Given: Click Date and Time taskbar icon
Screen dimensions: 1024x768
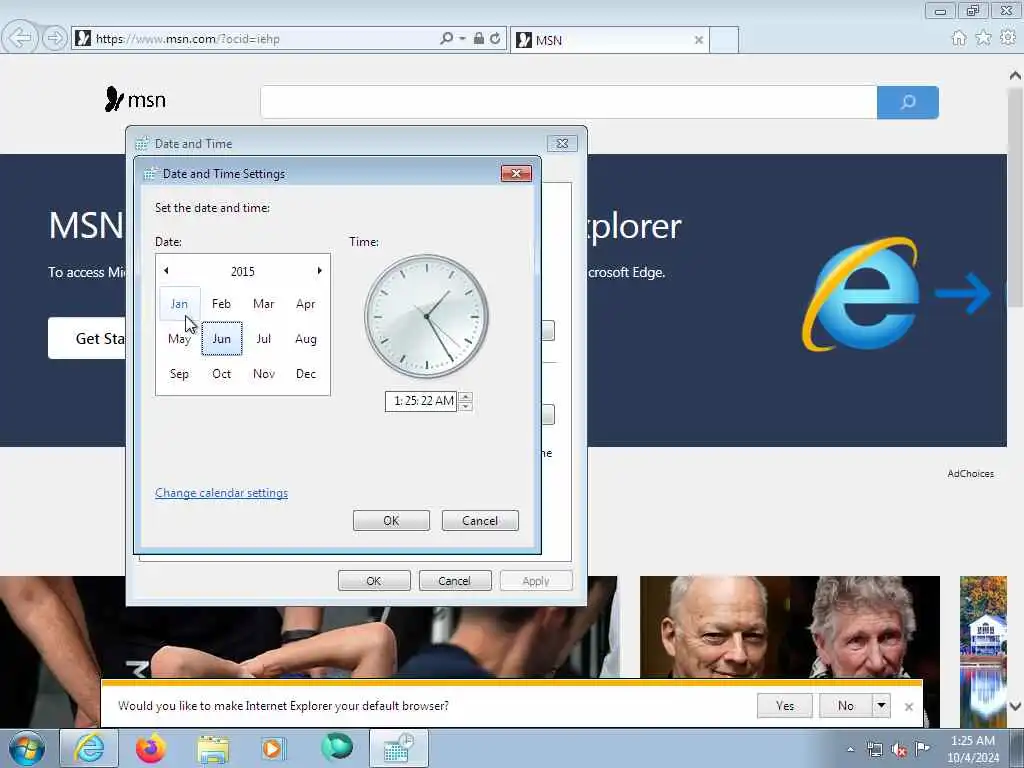Looking at the screenshot, I should point(399,748).
